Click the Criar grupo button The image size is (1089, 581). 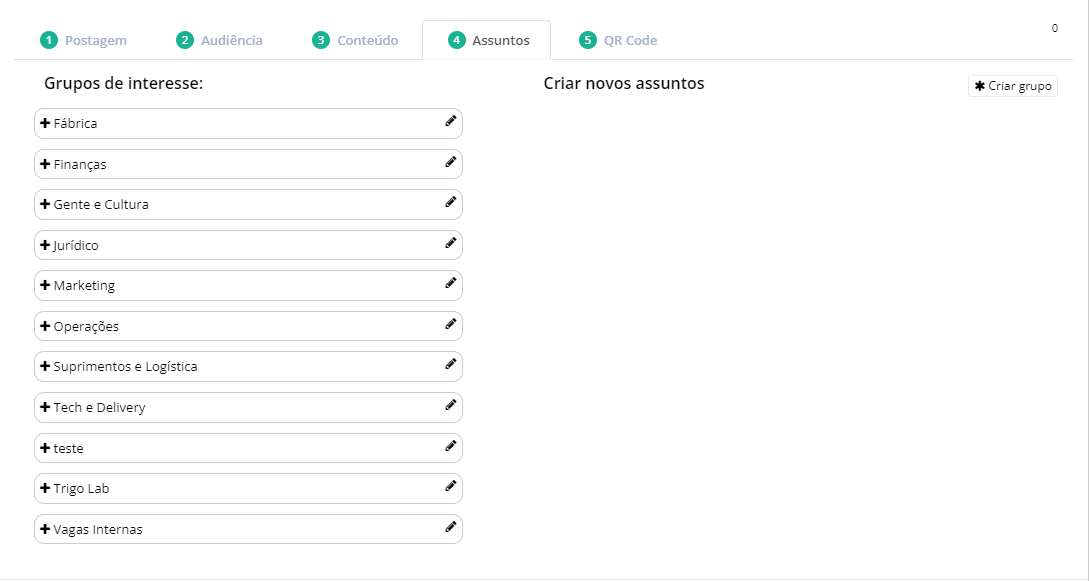[1012, 86]
